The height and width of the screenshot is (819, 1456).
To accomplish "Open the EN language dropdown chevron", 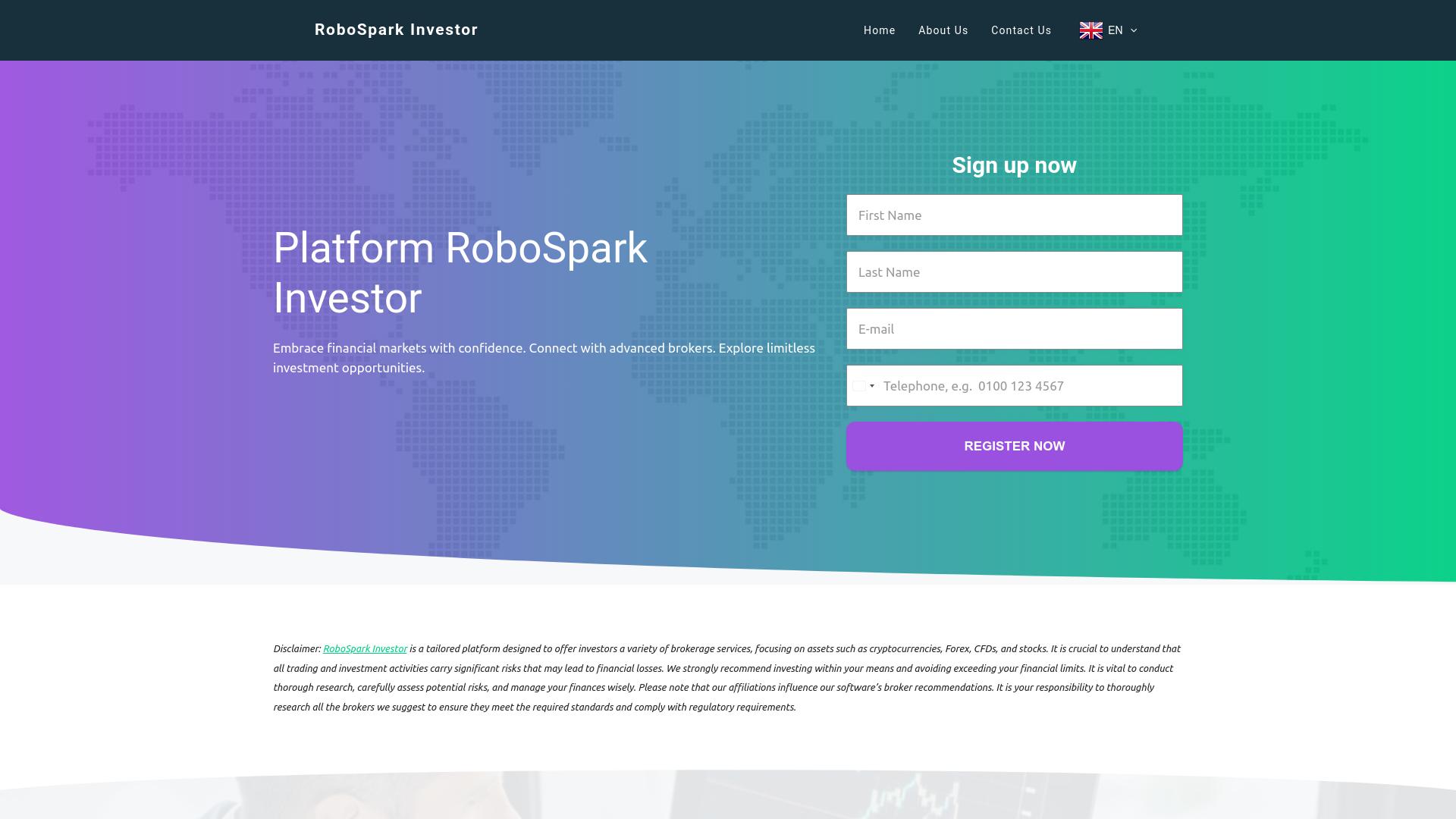I will [x=1134, y=30].
